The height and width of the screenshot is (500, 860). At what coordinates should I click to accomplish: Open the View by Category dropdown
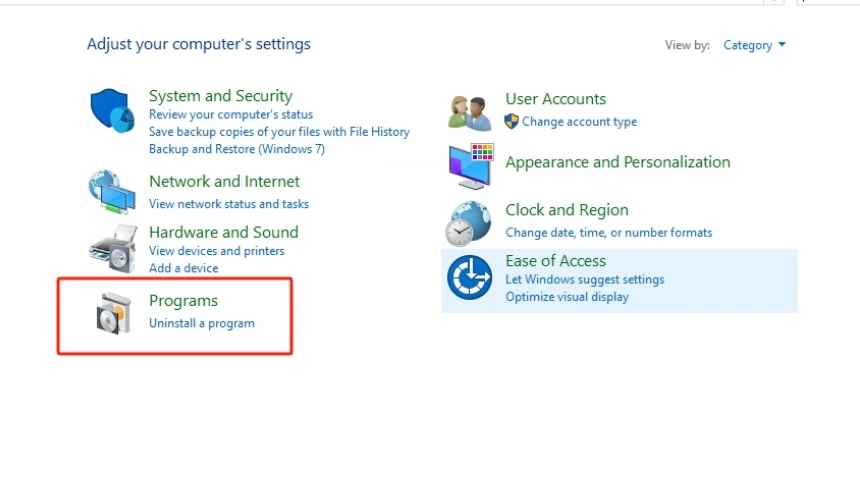(x=754, y=45)
